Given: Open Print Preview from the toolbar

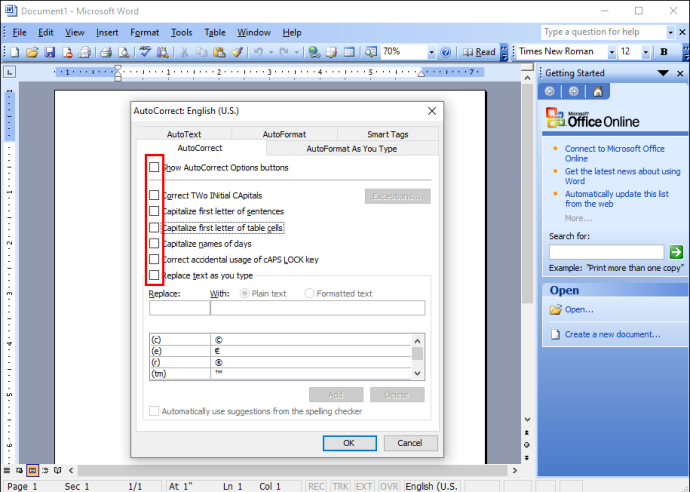Looking at the screenshot, I should 124,52.
